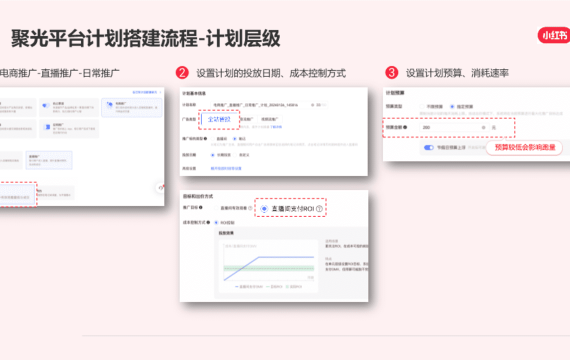This screenshot has width=570, height=360.
Task: Click the green band legend entry under chart
Action: 294,287
